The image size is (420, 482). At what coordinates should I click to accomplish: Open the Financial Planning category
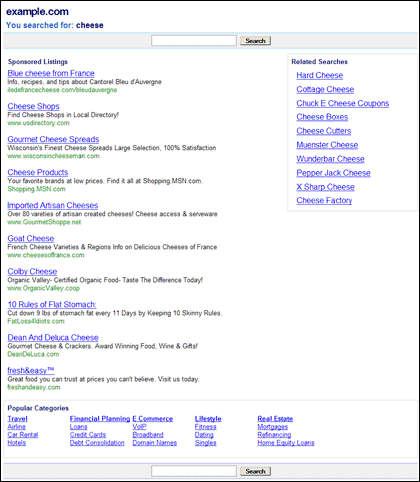[100, 419]
